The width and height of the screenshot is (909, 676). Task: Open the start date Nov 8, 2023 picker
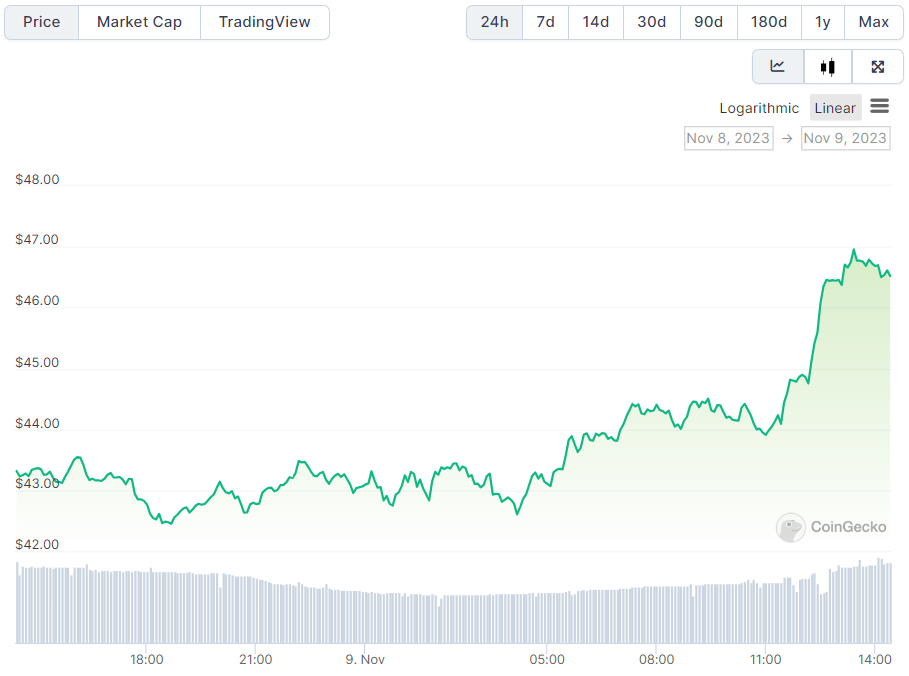point(728,138)
